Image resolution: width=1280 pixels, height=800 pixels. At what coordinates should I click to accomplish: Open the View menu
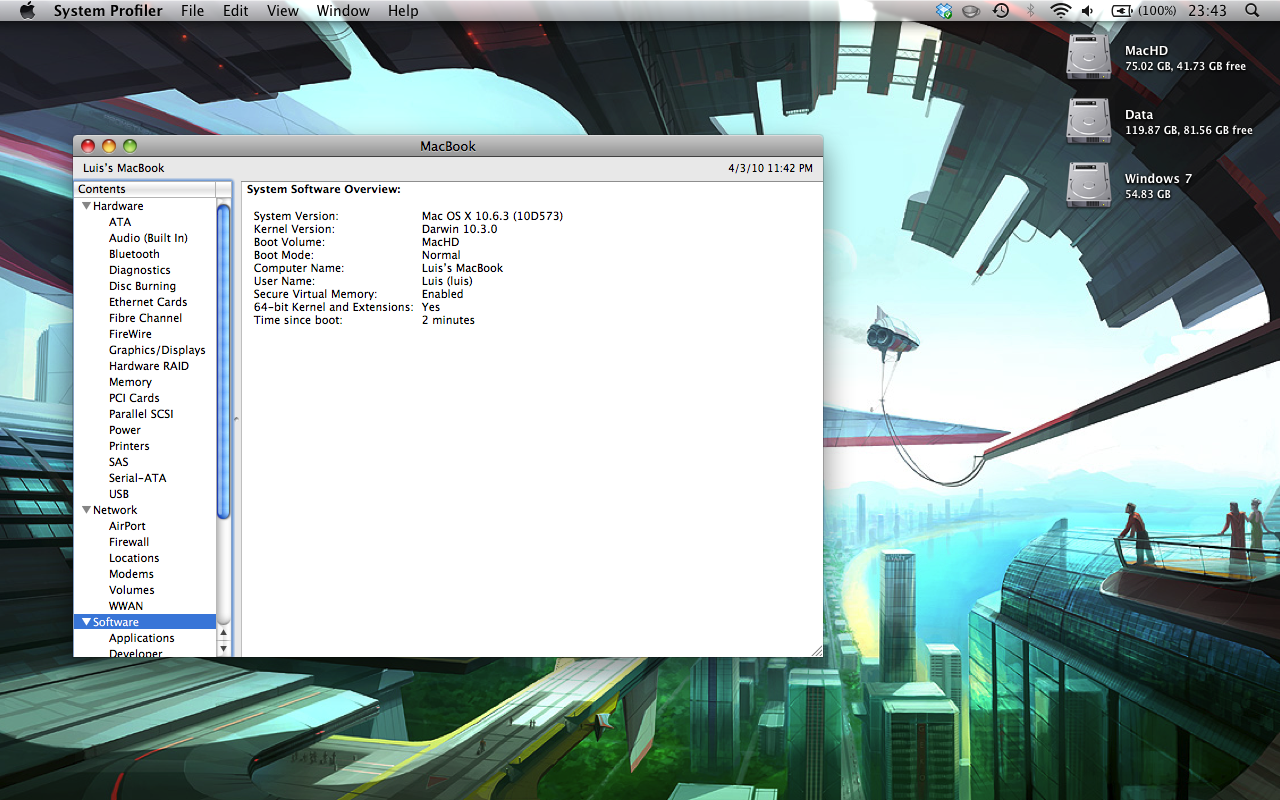click(283, 11)
